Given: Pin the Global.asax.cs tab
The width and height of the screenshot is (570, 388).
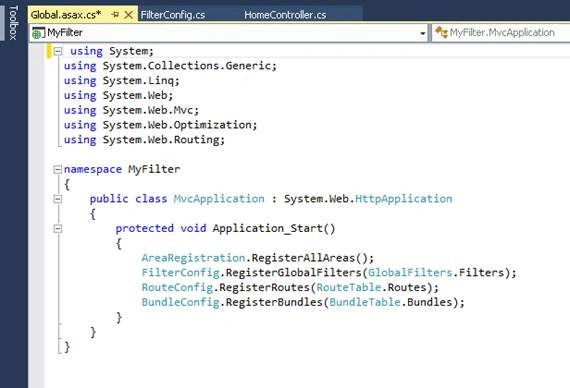Looking at the screenshot, I should click(115, 15).
